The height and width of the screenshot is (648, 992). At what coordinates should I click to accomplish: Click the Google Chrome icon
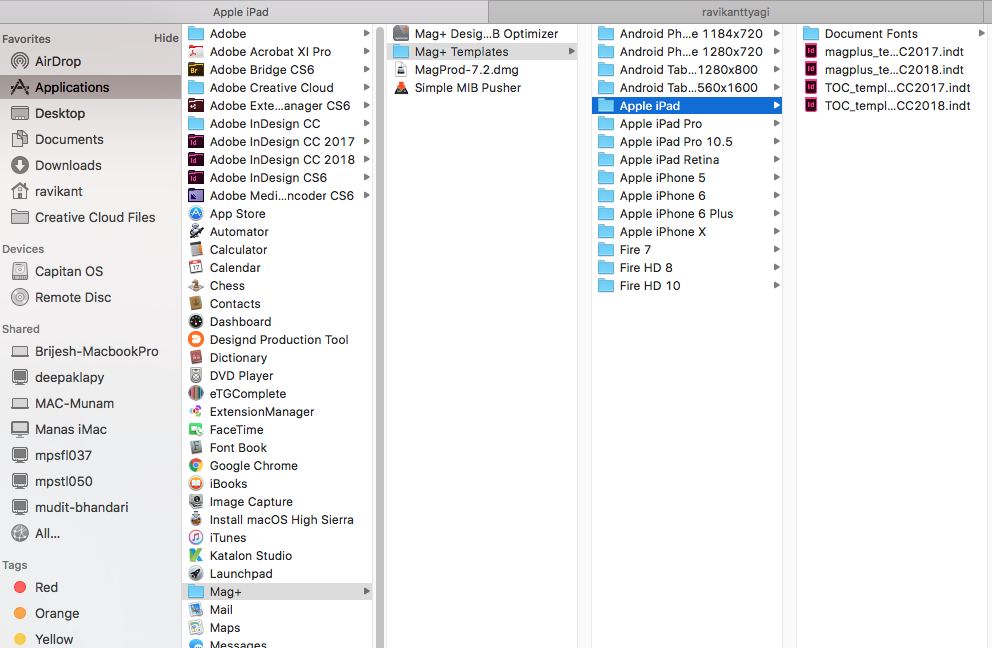196,466
